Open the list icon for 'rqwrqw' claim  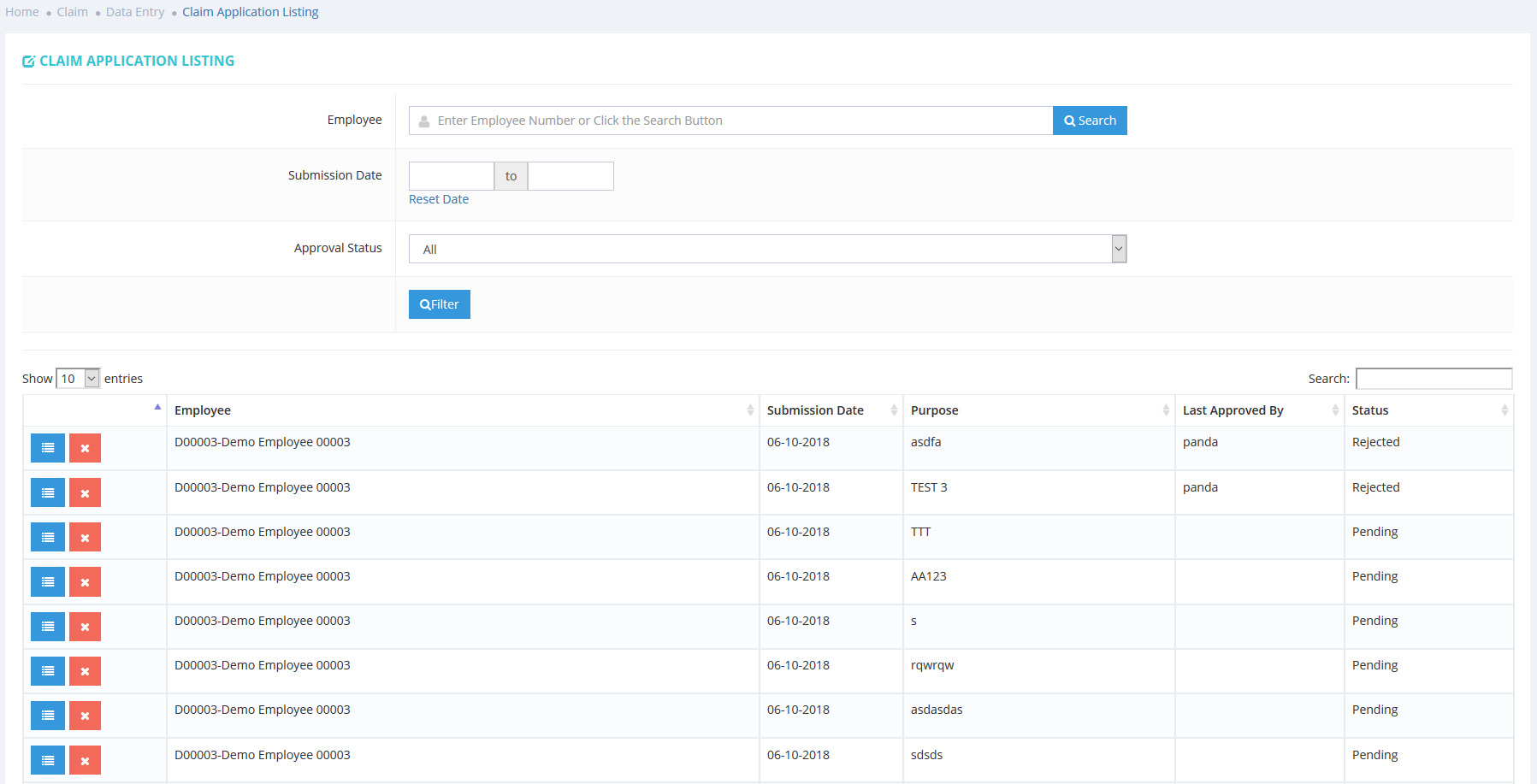tap(48, 671)
